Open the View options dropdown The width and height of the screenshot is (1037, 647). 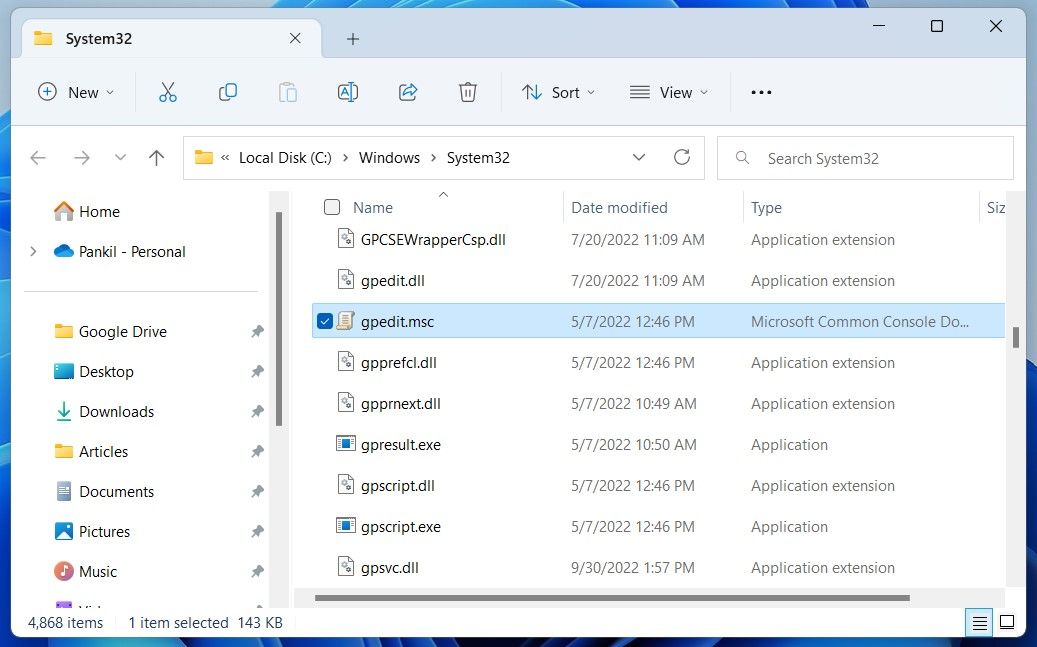click(669, 92)
